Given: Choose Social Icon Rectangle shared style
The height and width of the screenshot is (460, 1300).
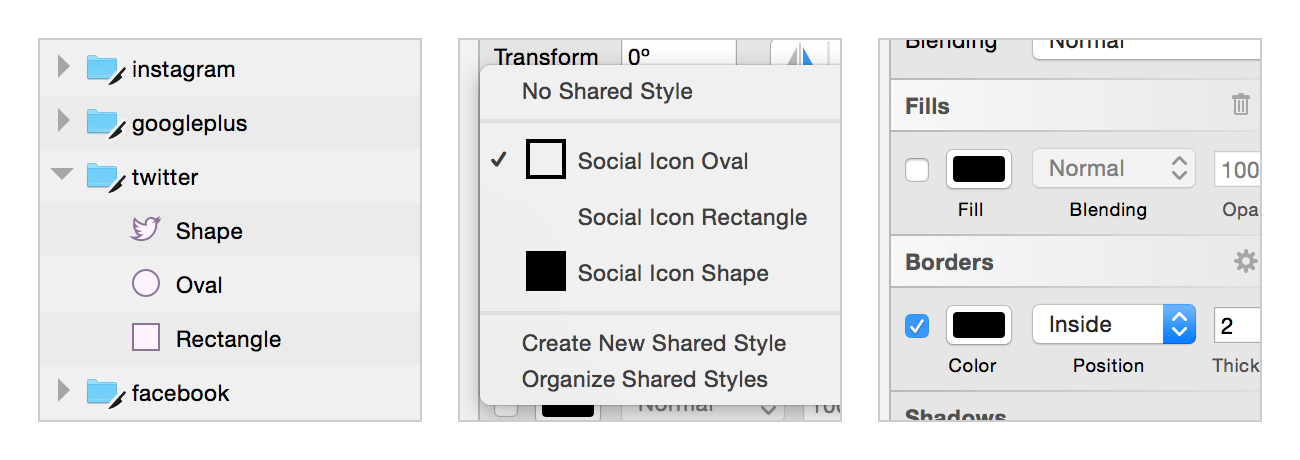Looking at the screenshot, I should pyautogui.click(x=692, y=217).
